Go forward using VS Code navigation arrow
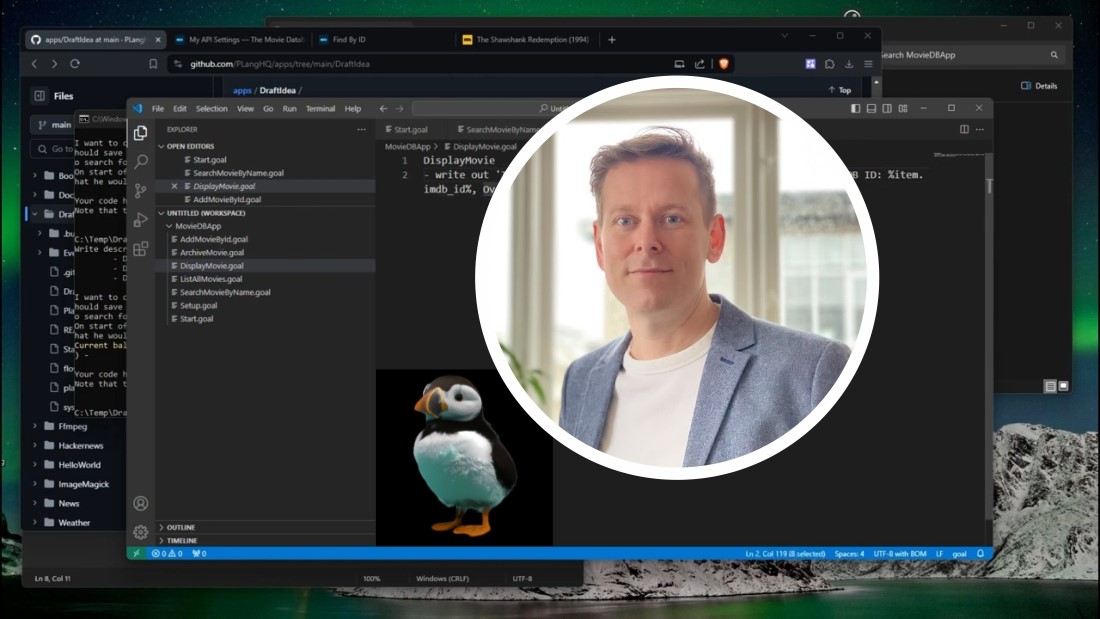The image size is (1100, 619). pyautogui.click(x=400, y=108)
